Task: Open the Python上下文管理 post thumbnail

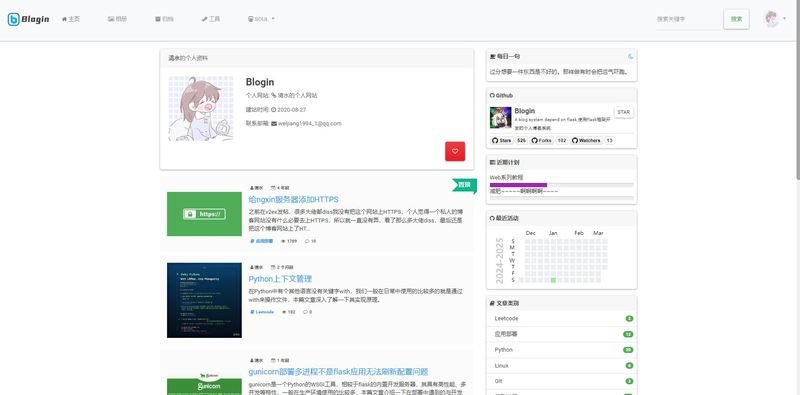Action: [204, 300]
